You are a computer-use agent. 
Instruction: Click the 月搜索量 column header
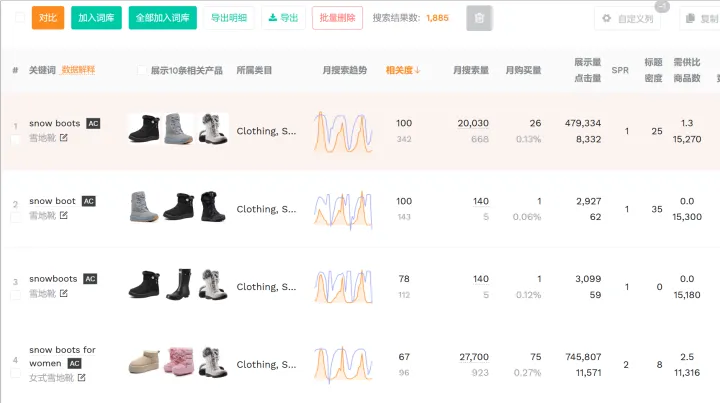[x=471, y=70]
